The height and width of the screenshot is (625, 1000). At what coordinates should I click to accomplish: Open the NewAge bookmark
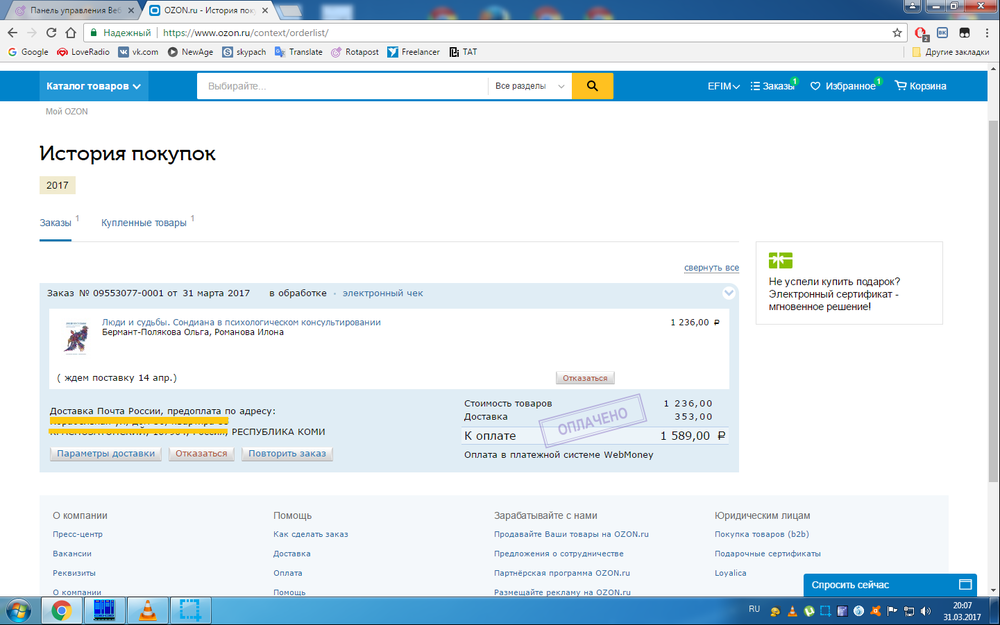(190, 52)
